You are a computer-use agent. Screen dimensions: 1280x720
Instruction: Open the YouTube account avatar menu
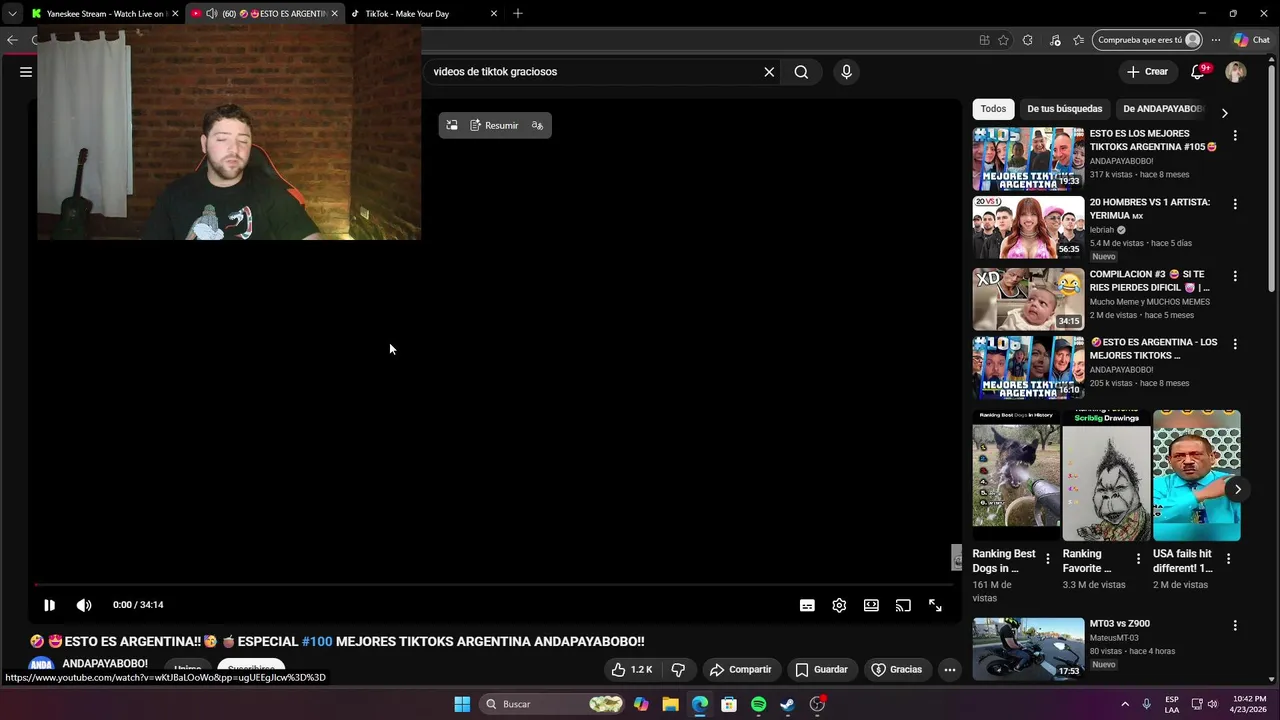[x=1236, y=72]
